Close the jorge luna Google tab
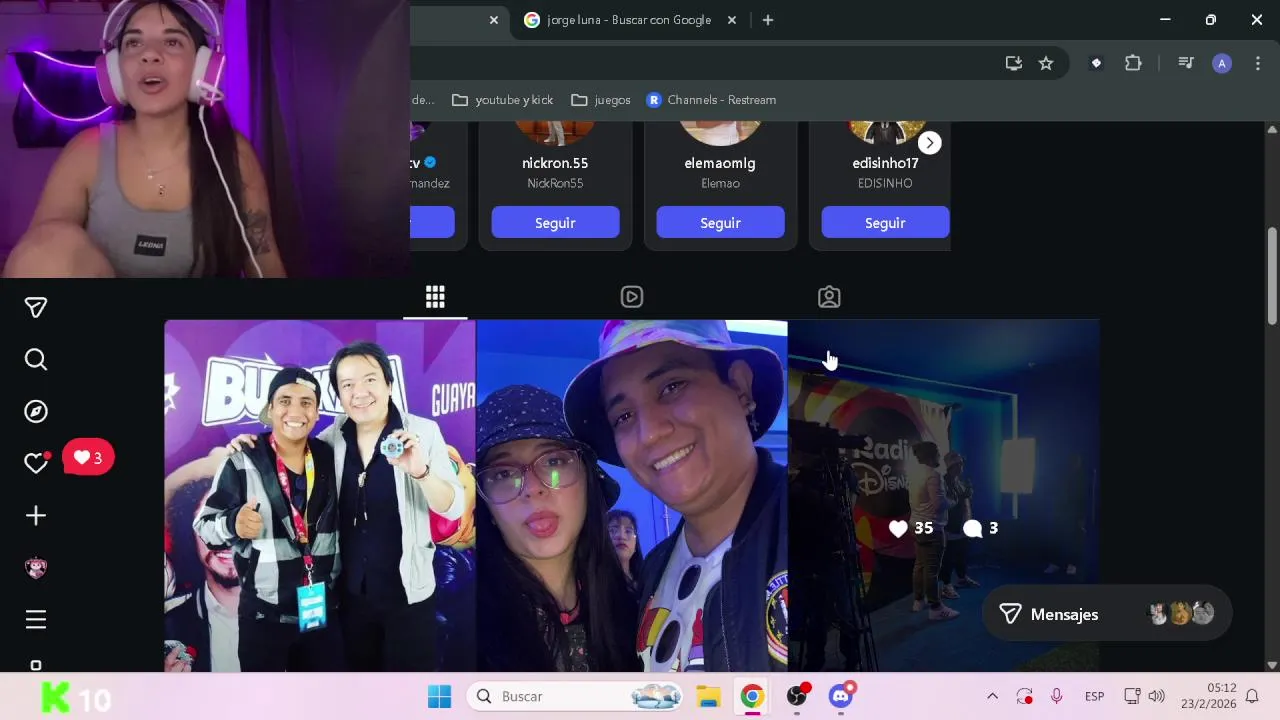Screen dimensions: 1280x720 tap(732, 20)
